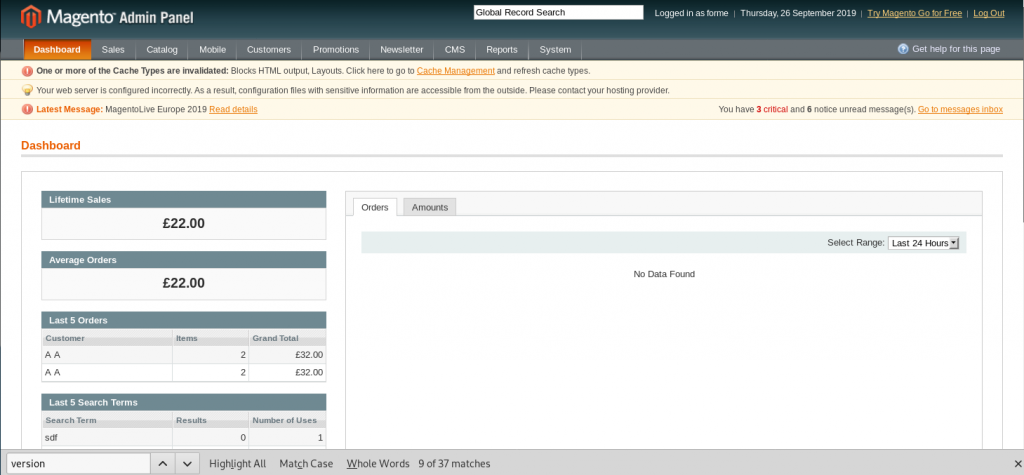Screen dimensions: 1024x475
Task: Open the Cache Management link
Action: (x=456, y=71)
